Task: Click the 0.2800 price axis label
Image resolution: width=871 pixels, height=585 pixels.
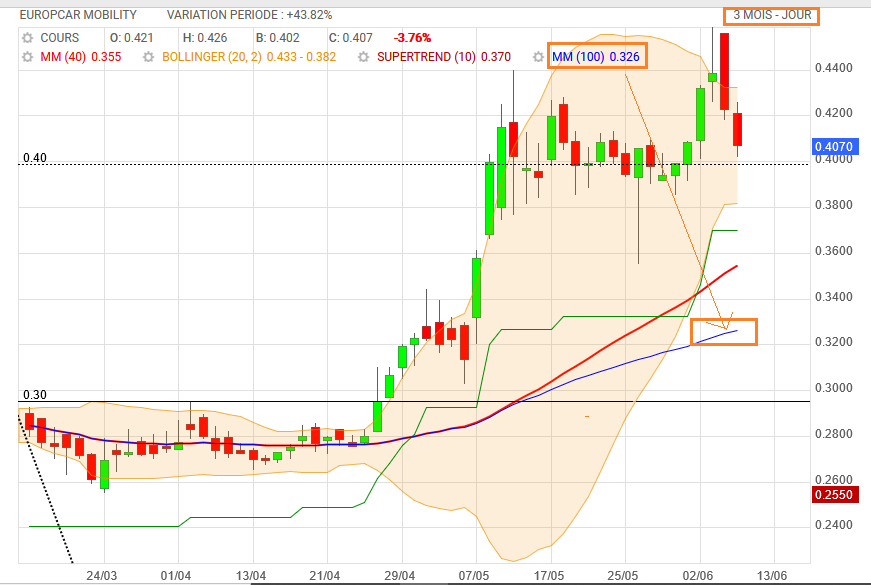Action: click(x=834, y=434)
